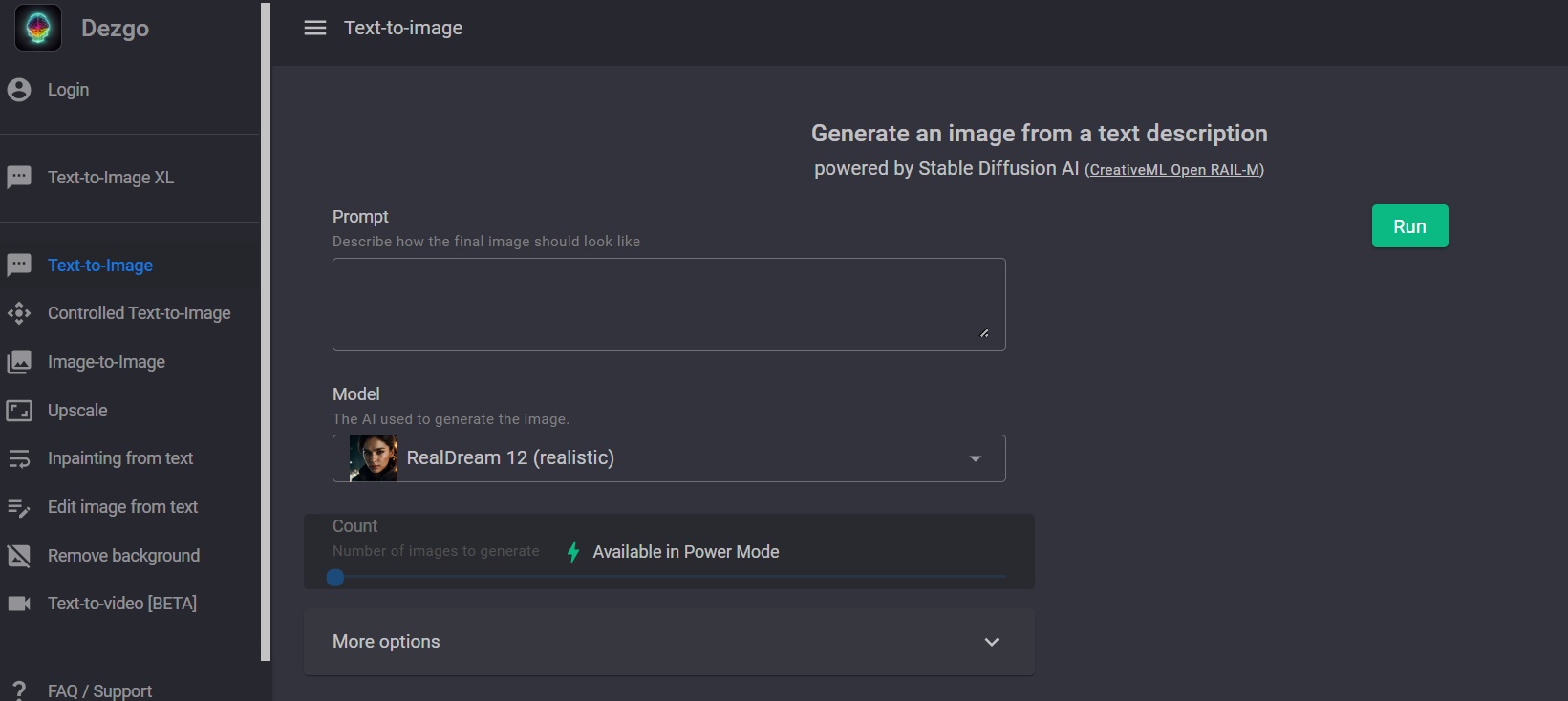Click 'The AI used to generate the image.' text
The height and width of the screenshot is (701, 1568).
point(451,419)
